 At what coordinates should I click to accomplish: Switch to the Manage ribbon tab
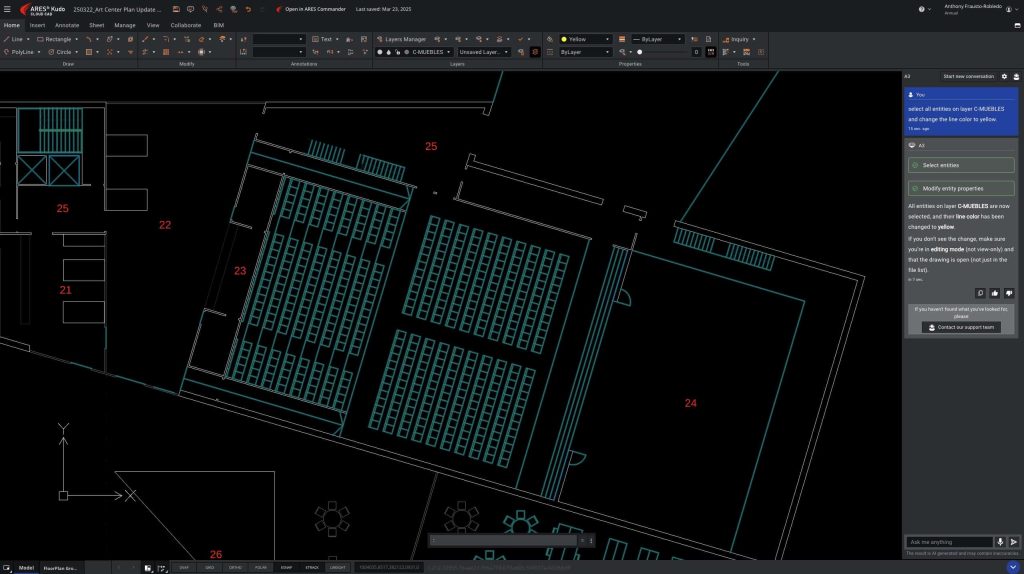coord(125,25)
